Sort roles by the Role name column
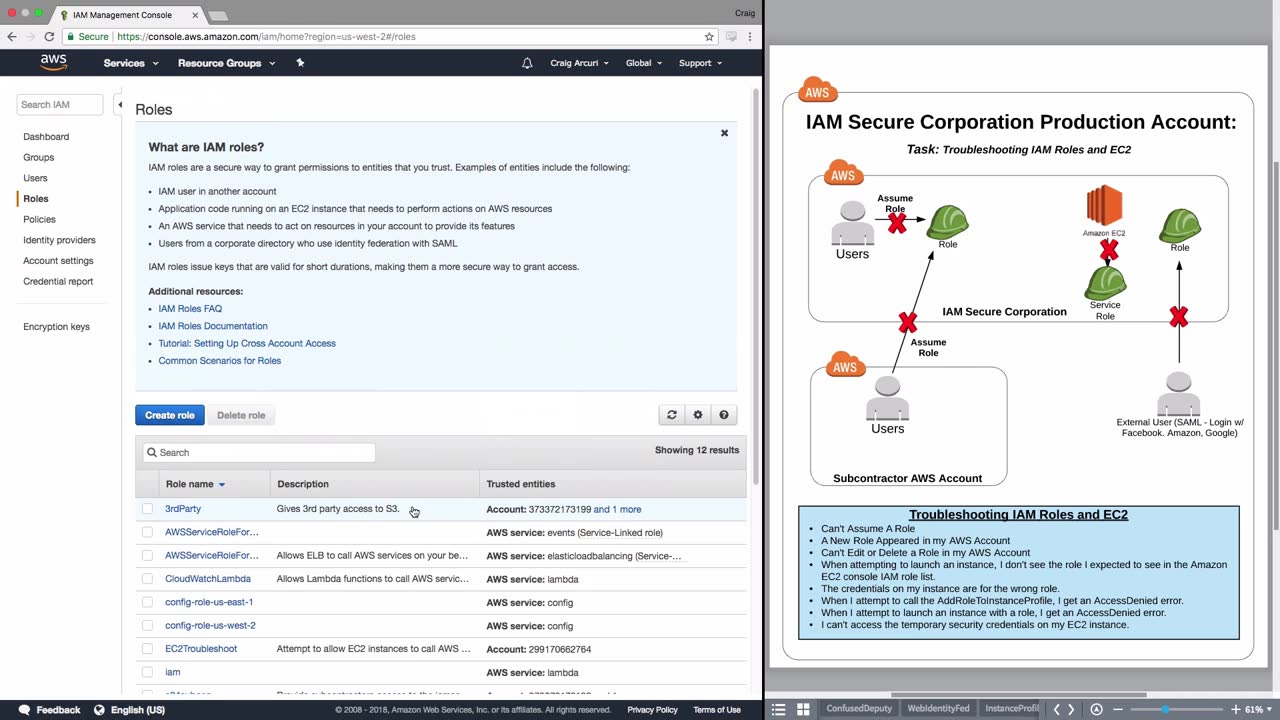 tap(195, 484)
